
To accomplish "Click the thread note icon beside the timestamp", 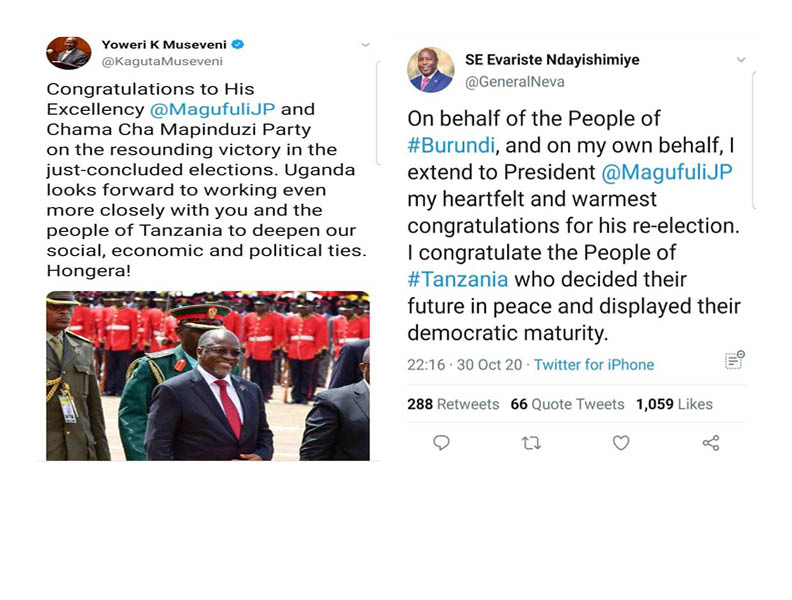I will point(734,360).
